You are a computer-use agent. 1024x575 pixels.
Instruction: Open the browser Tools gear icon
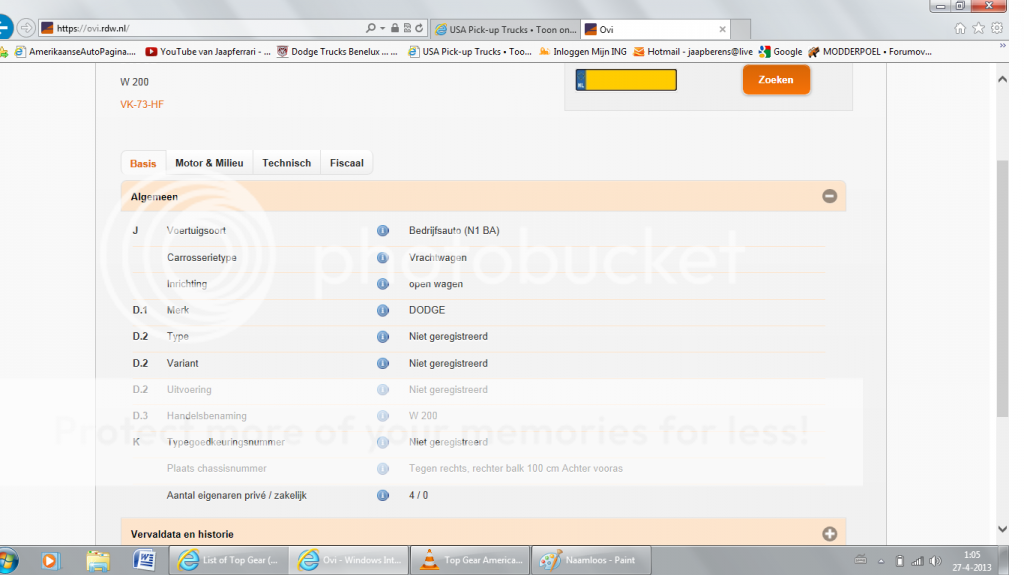tap(997, 28)
